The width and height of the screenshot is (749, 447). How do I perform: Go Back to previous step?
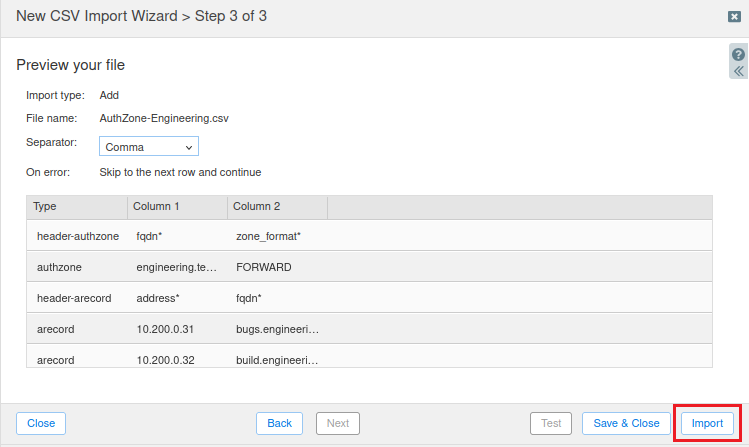click(279, 423)
